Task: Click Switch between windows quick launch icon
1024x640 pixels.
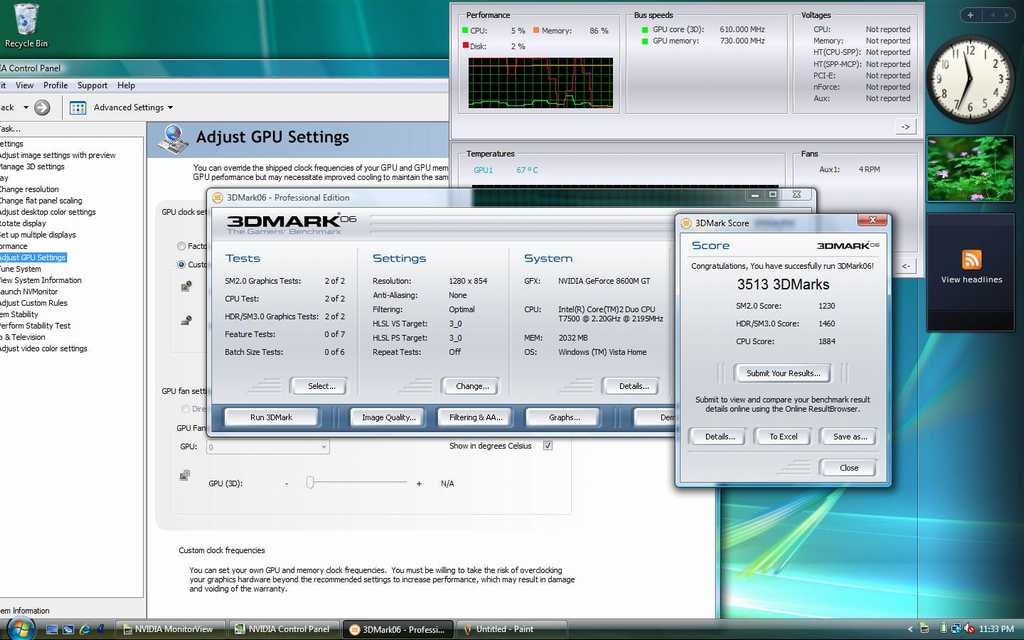Action: point(68,630)
